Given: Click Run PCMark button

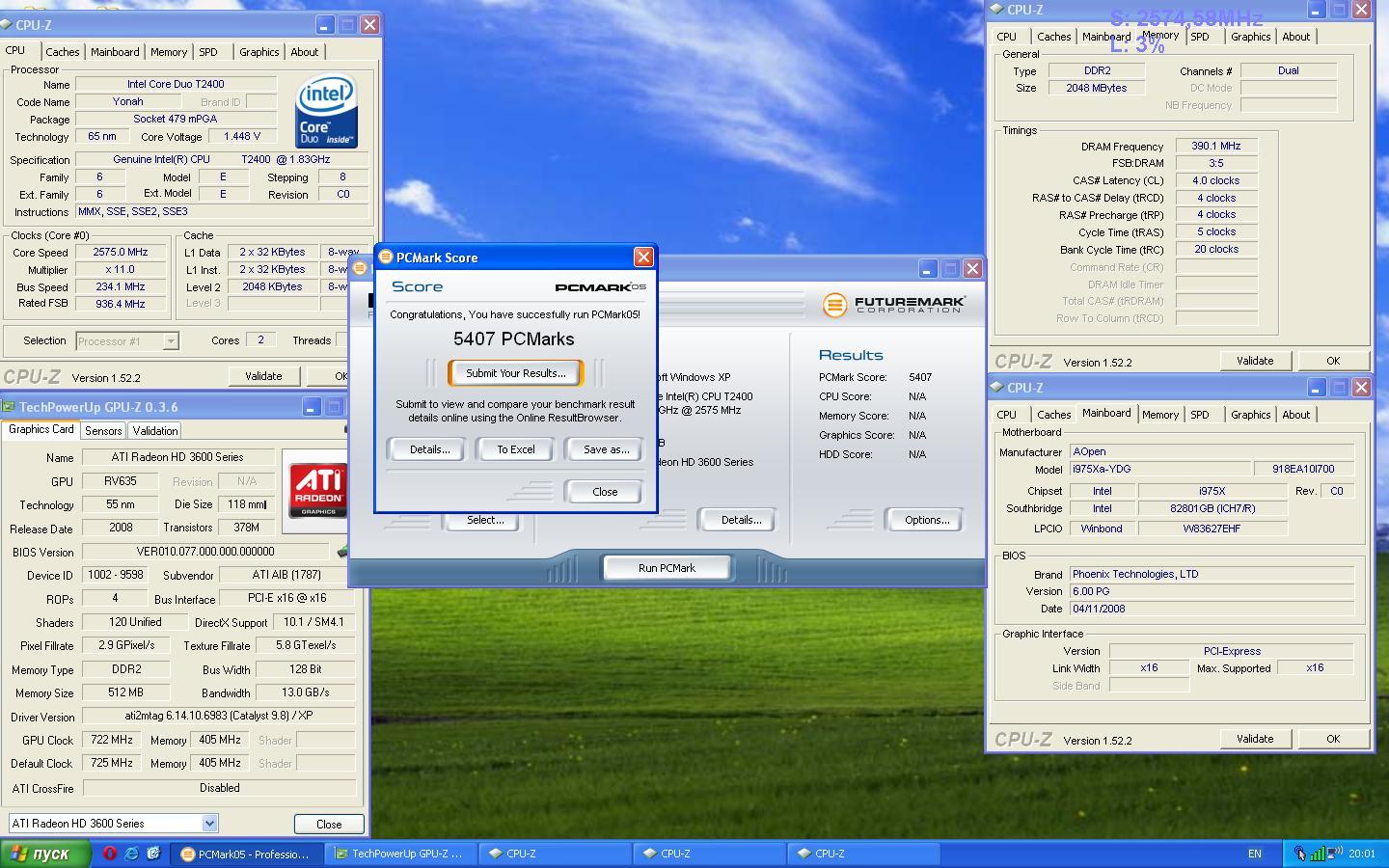Looking at the screenshot, I should 667,568.
